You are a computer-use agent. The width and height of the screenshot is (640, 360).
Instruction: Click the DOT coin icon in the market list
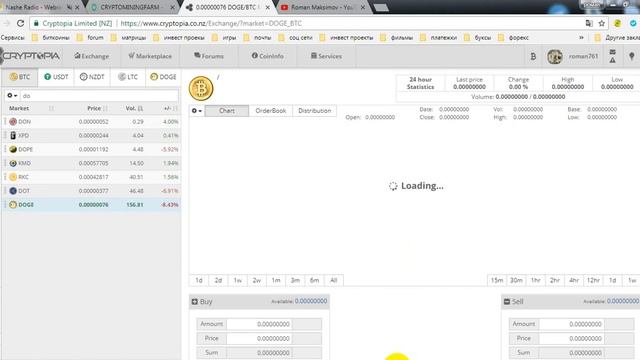click(x=13, y=191)
